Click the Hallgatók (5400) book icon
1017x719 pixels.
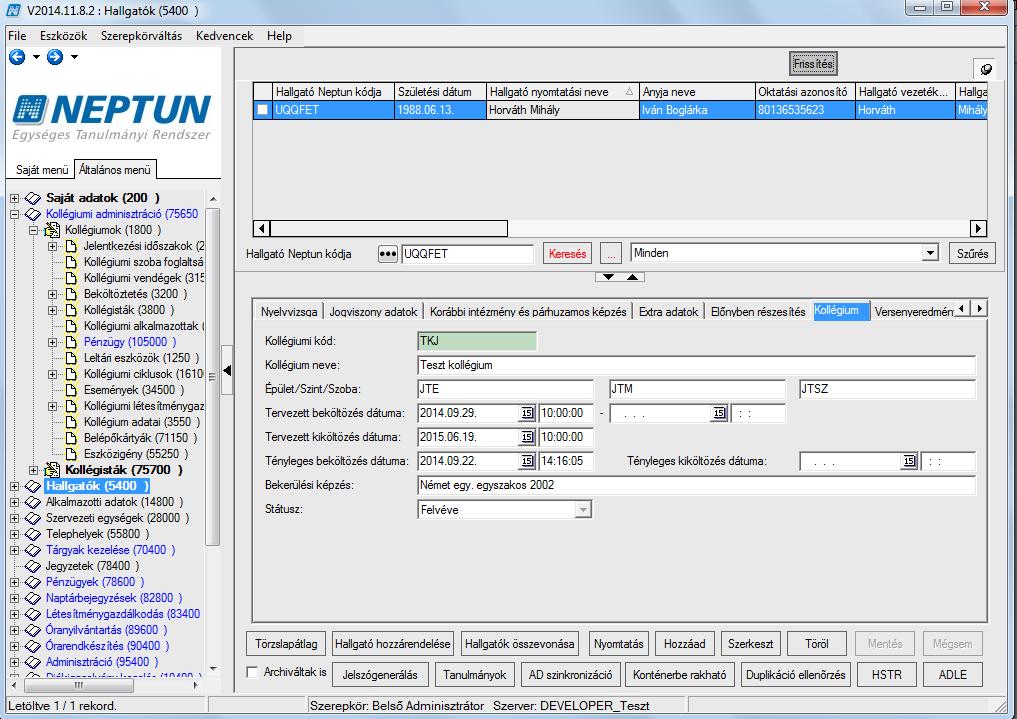pos(33,486)
